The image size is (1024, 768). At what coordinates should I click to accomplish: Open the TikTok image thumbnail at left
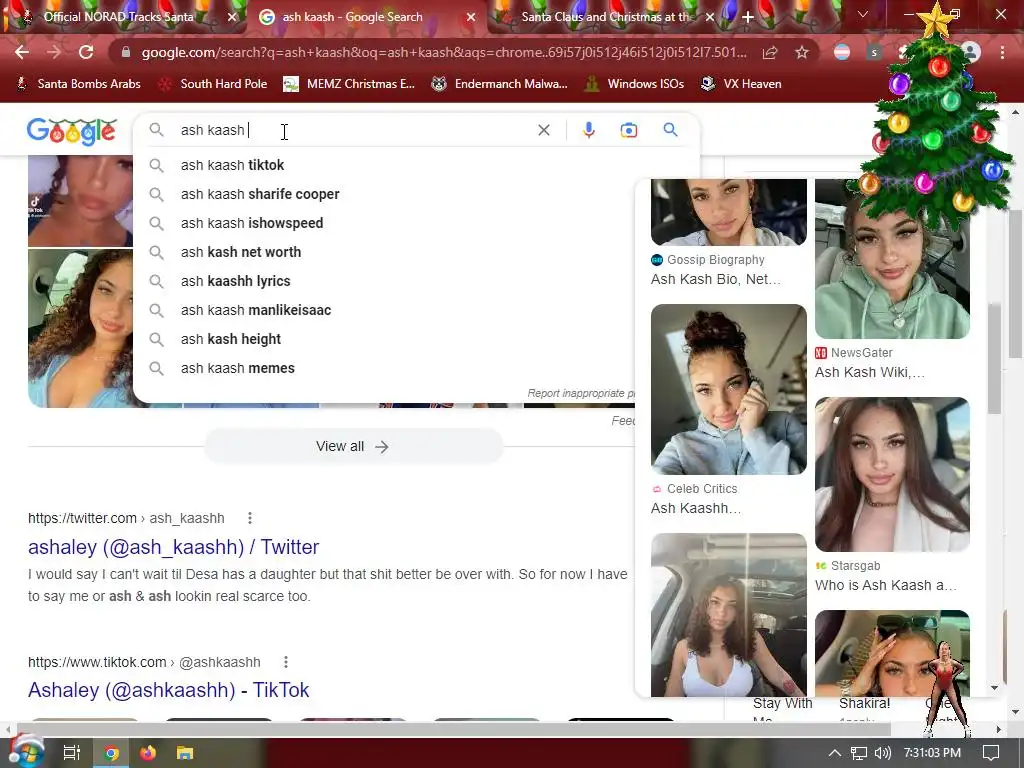(80, 201)
